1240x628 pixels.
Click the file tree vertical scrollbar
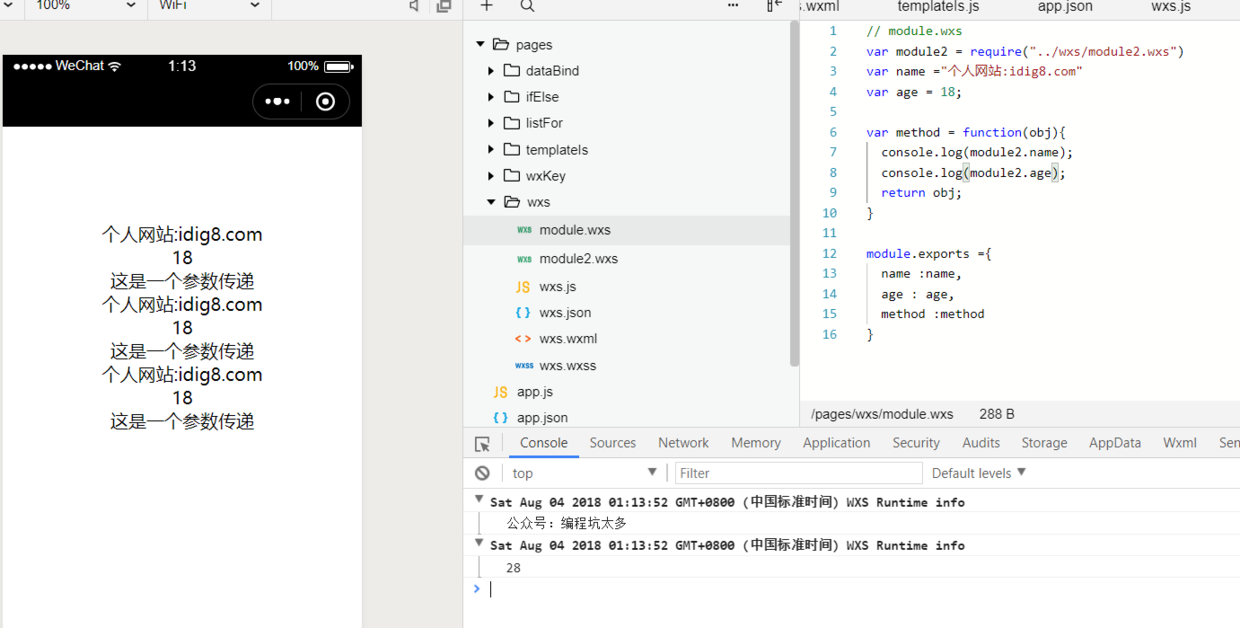(795, 194)
